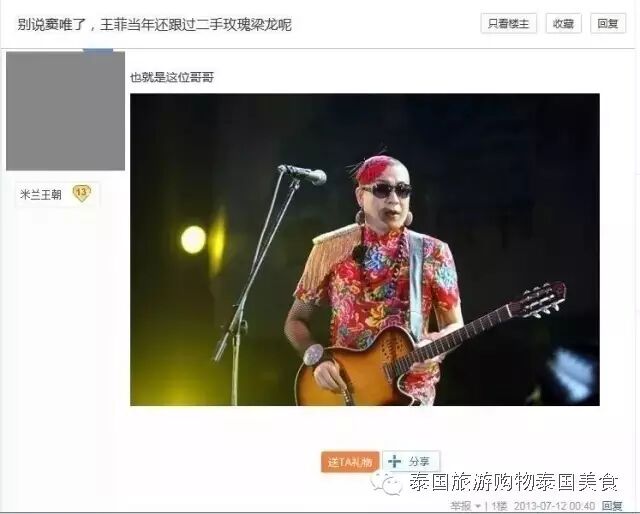Click the orange 送TA礼物 button
Viewport: 640px width, 514px height.
[x=350, y=462]
